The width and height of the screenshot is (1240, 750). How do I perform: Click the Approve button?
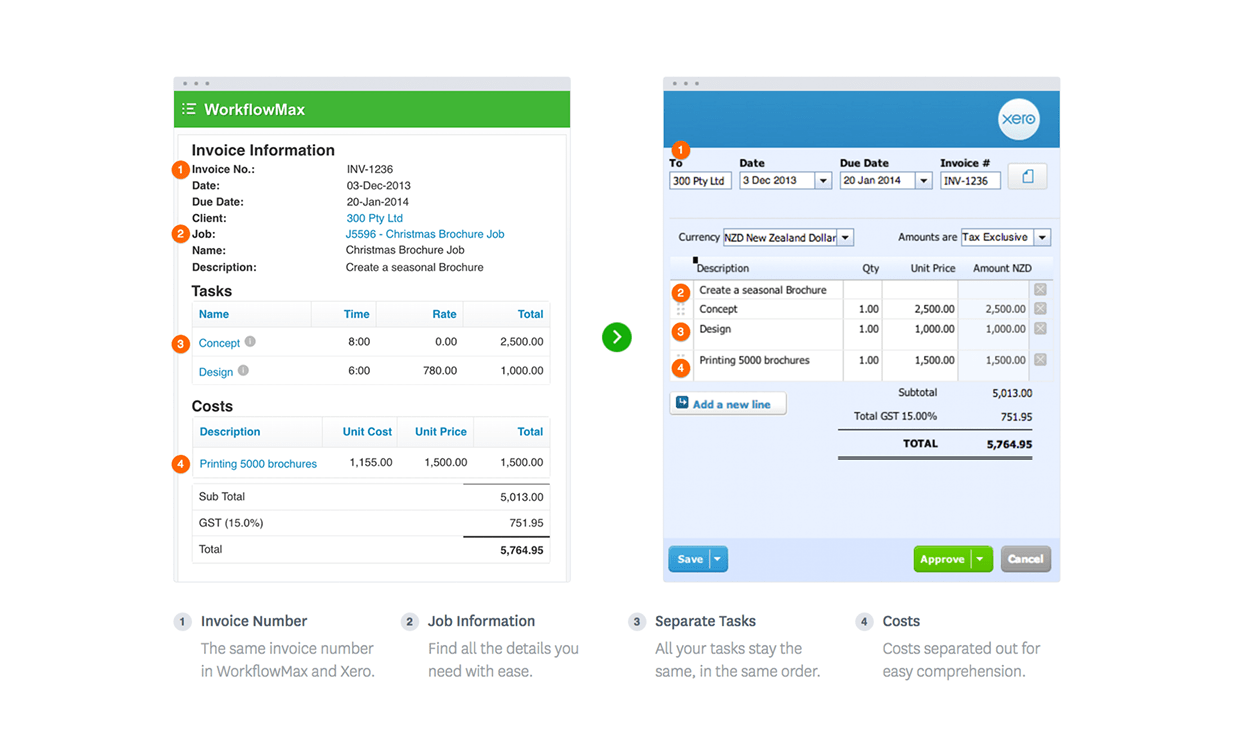pos(943,559)
